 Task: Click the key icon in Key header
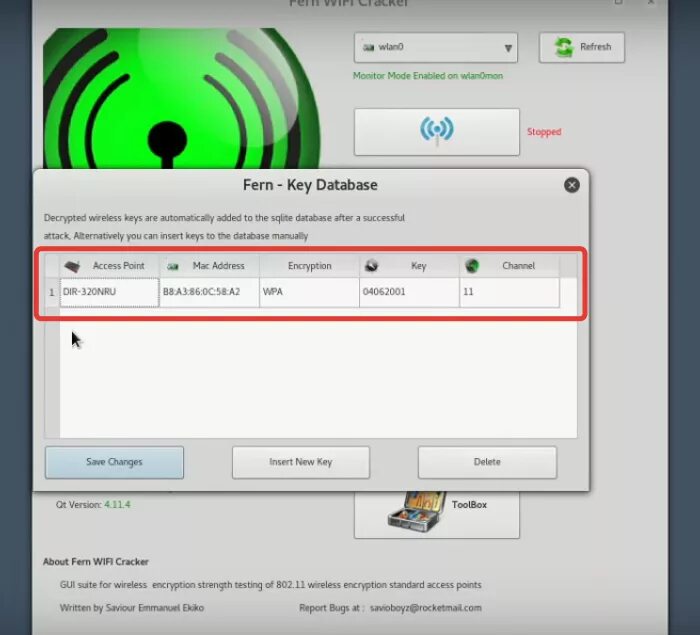click(x=371, y=266)
